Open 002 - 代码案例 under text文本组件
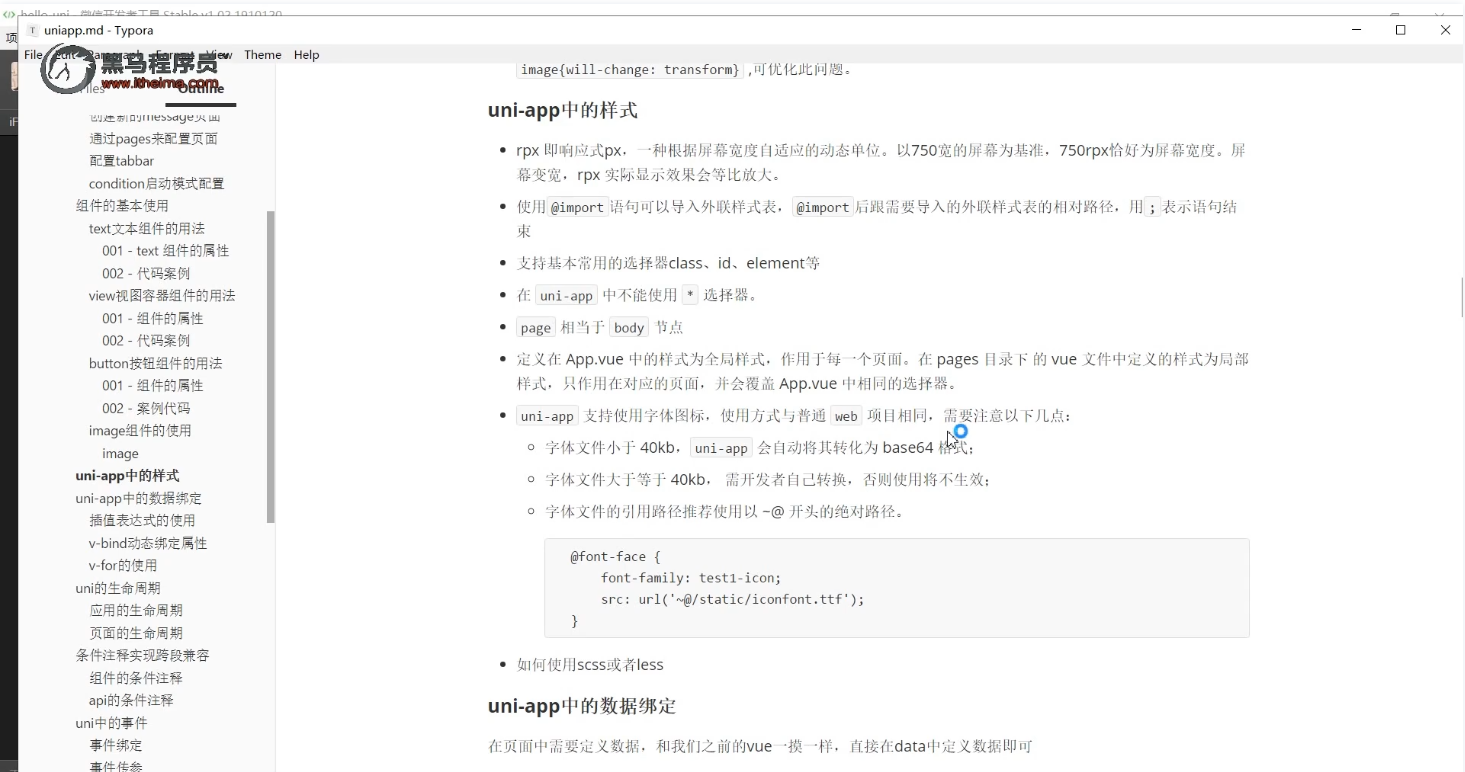The height and width of the screenshot is (772, 1465). coord(146,273)
